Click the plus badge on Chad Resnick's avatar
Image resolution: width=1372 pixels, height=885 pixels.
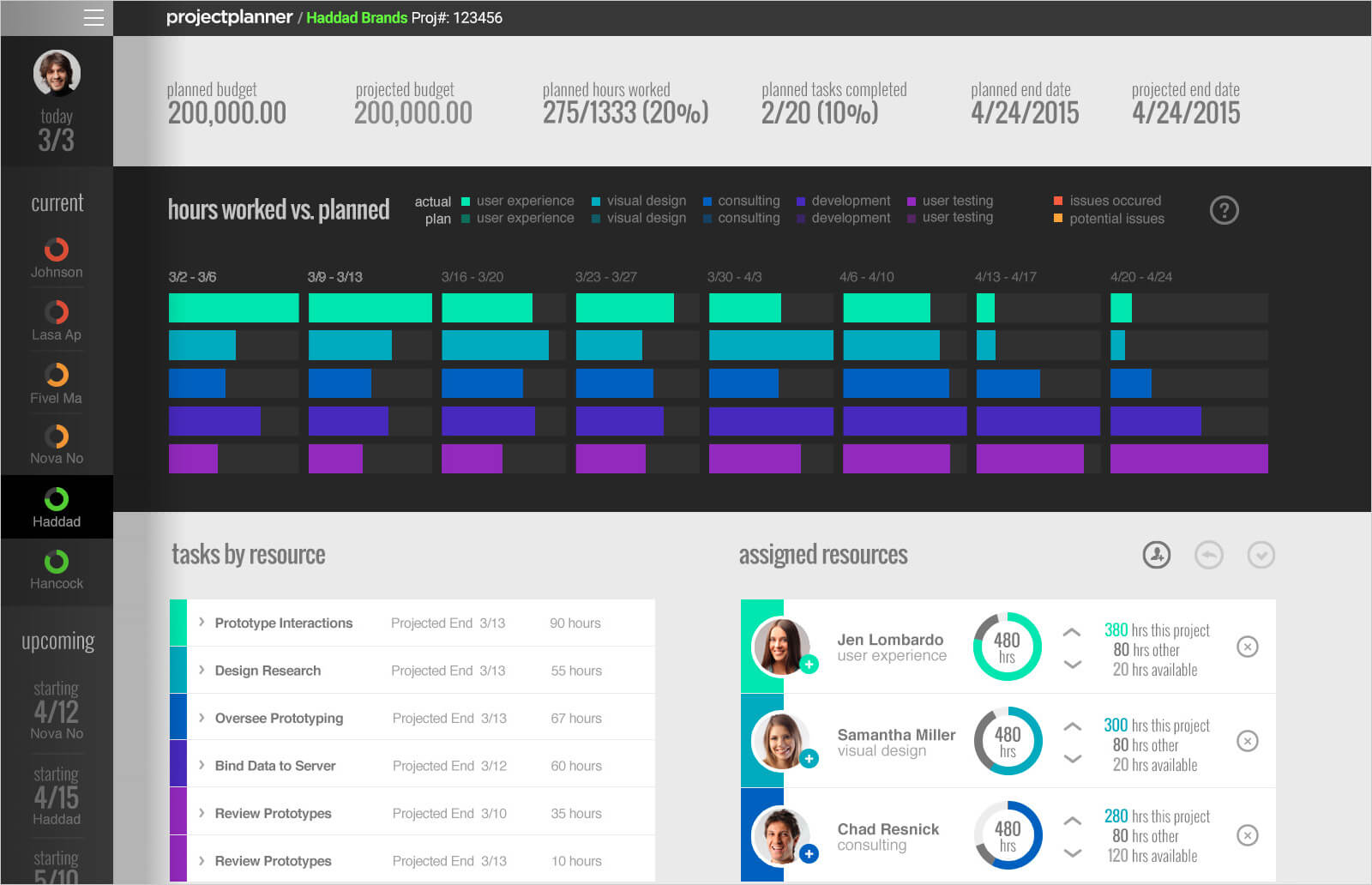pos(809,852)
